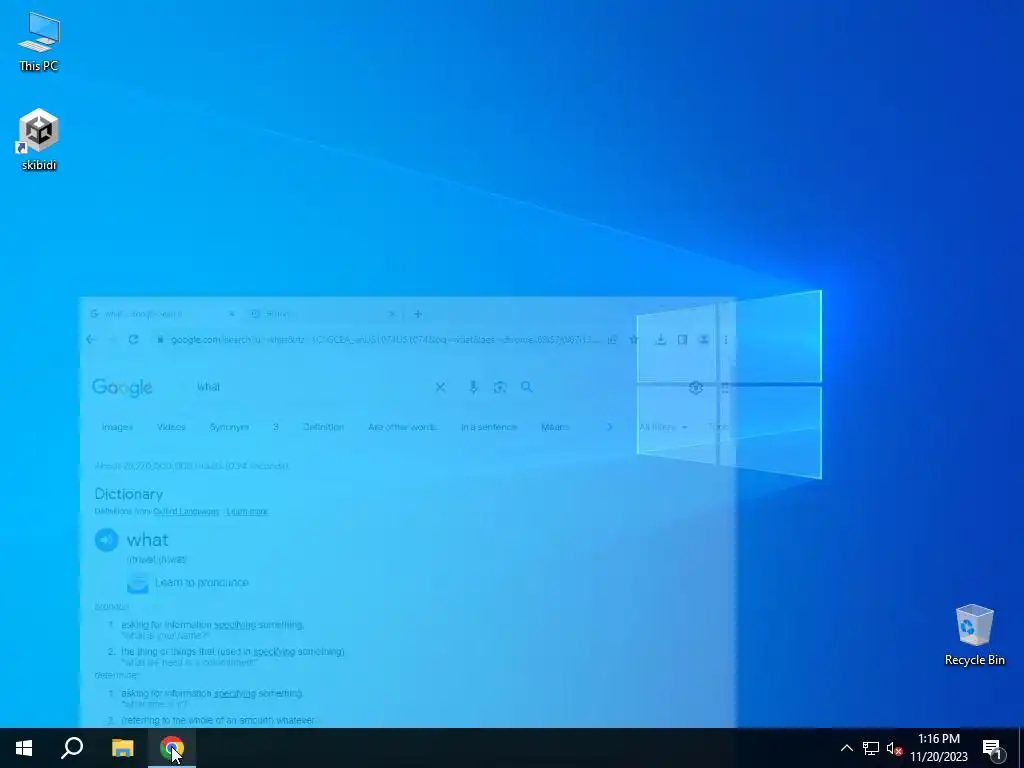Image resolution: width=1024 pixels, height=768 pixels.
Task: Select the Definition filter chip
Action: coord(323,427)
